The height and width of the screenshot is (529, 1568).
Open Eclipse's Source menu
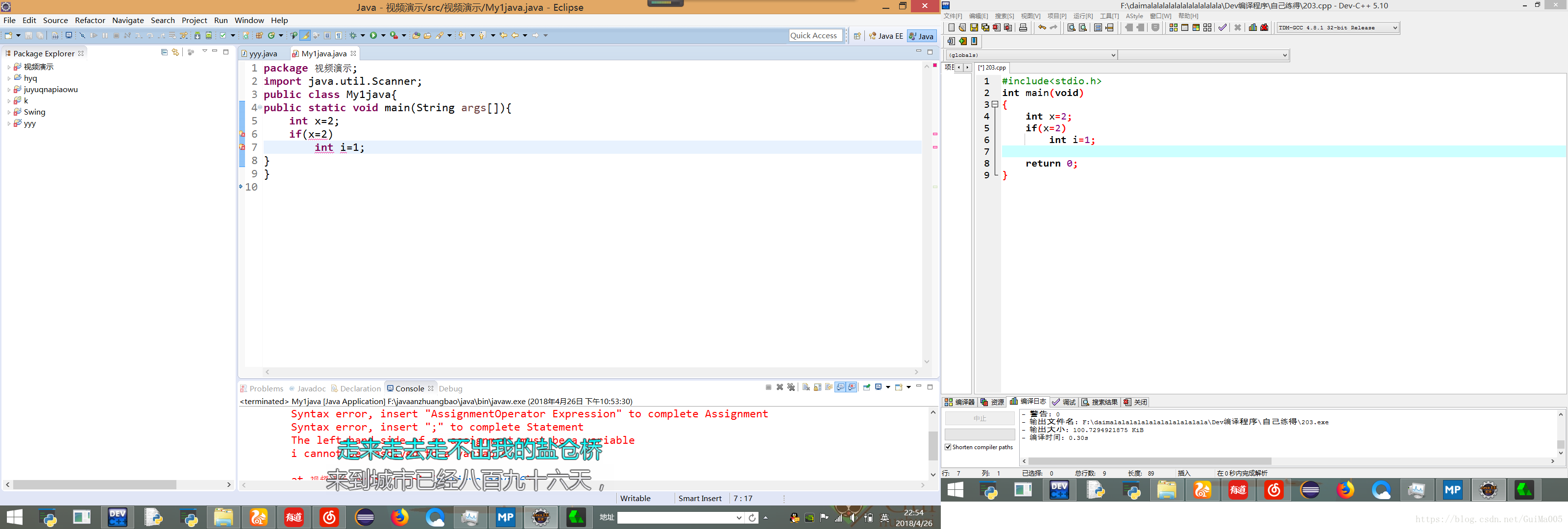[55, 20]
